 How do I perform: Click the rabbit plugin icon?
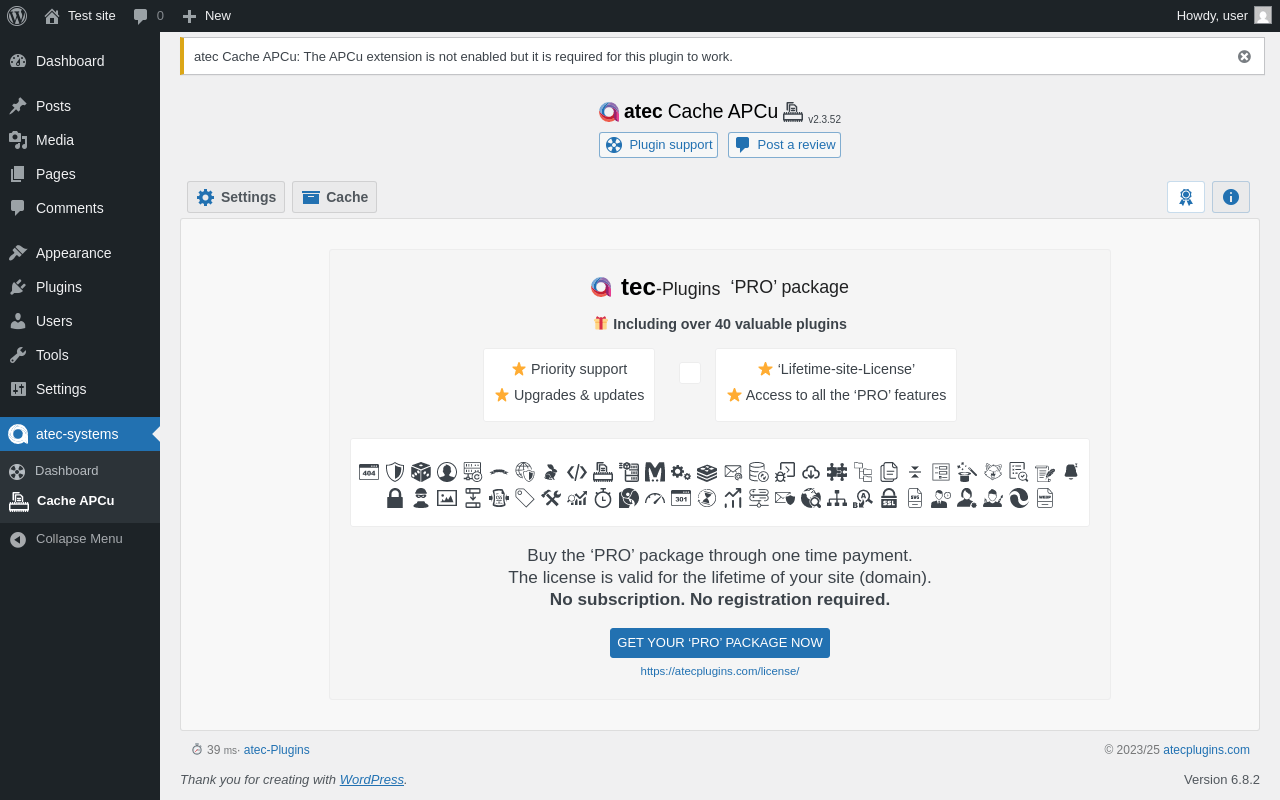pyautogui.click(x=551, y=472)
